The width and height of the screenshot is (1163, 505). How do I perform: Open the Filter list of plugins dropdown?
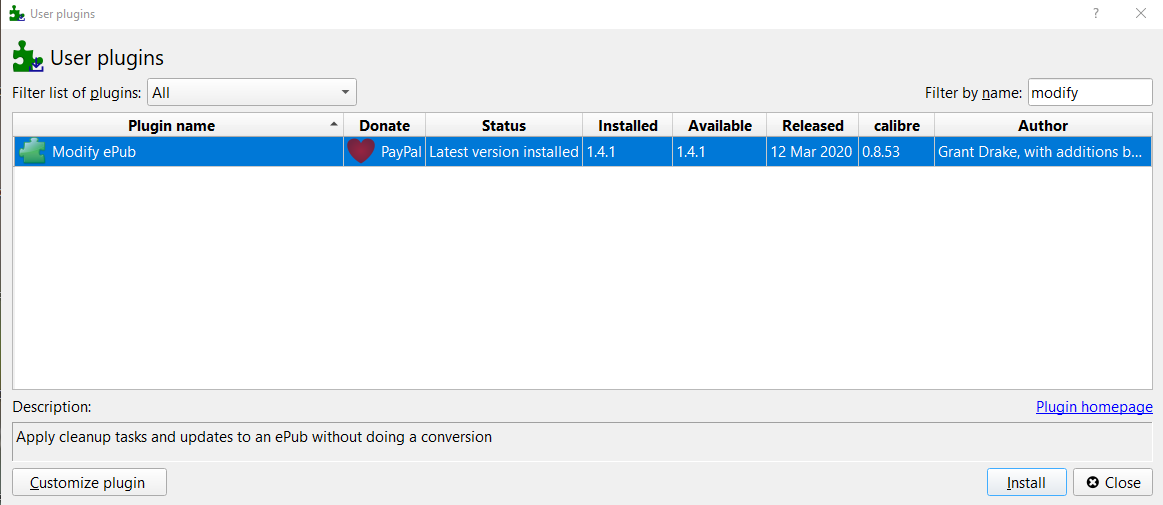(252, 92)
